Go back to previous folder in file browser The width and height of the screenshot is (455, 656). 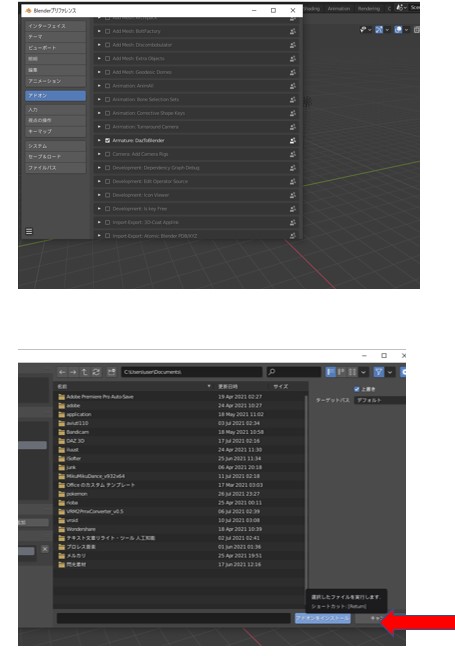62,372
